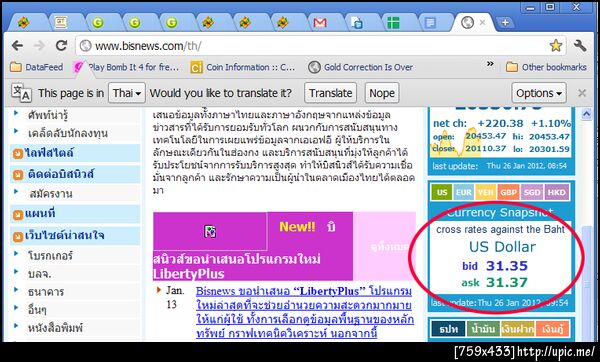This screenshot has width=600, height=362.
Task: Select the EUR currency tab
Action: pos(464,192)
